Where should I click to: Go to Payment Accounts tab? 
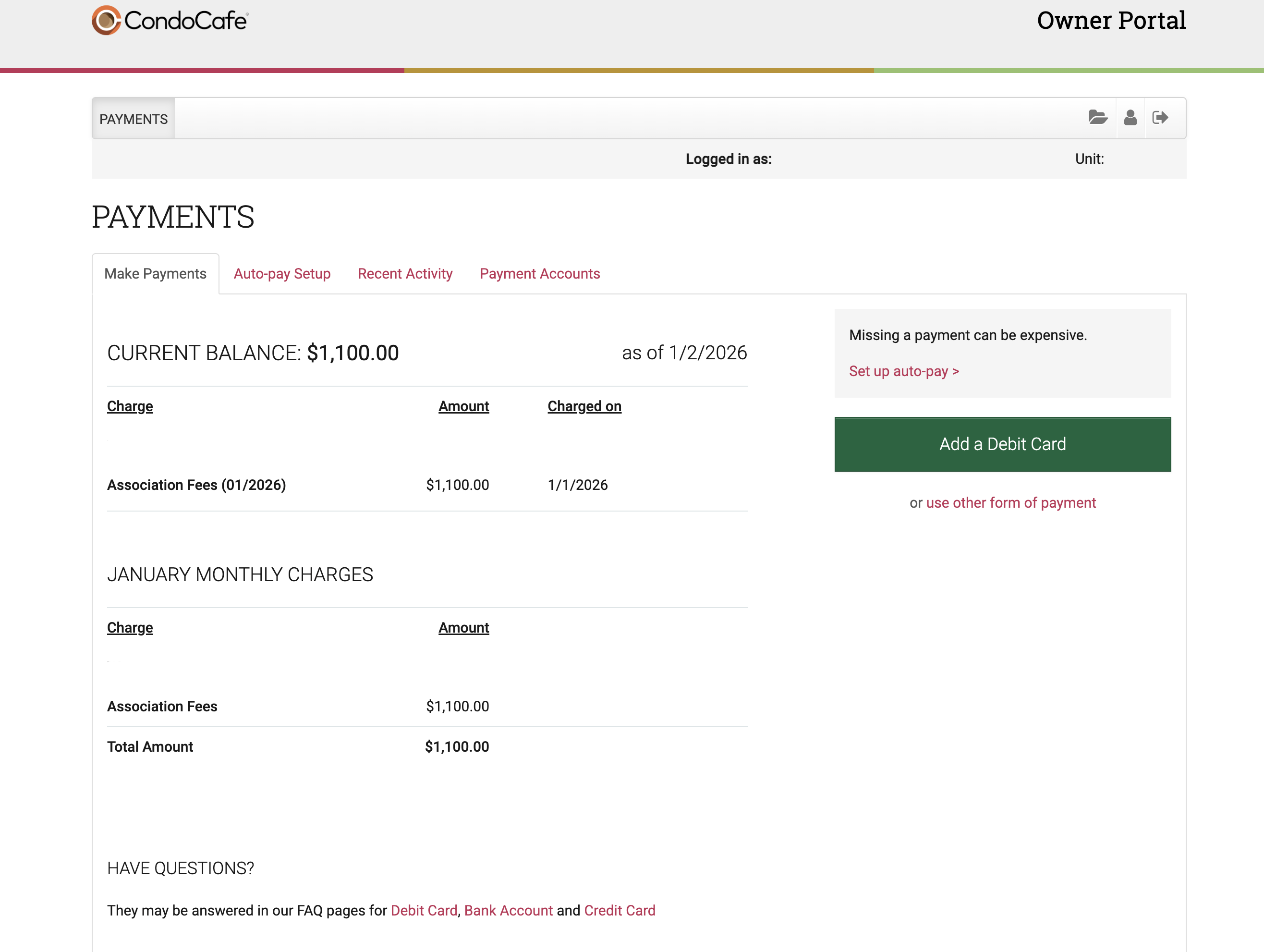[x=539, y=274]
